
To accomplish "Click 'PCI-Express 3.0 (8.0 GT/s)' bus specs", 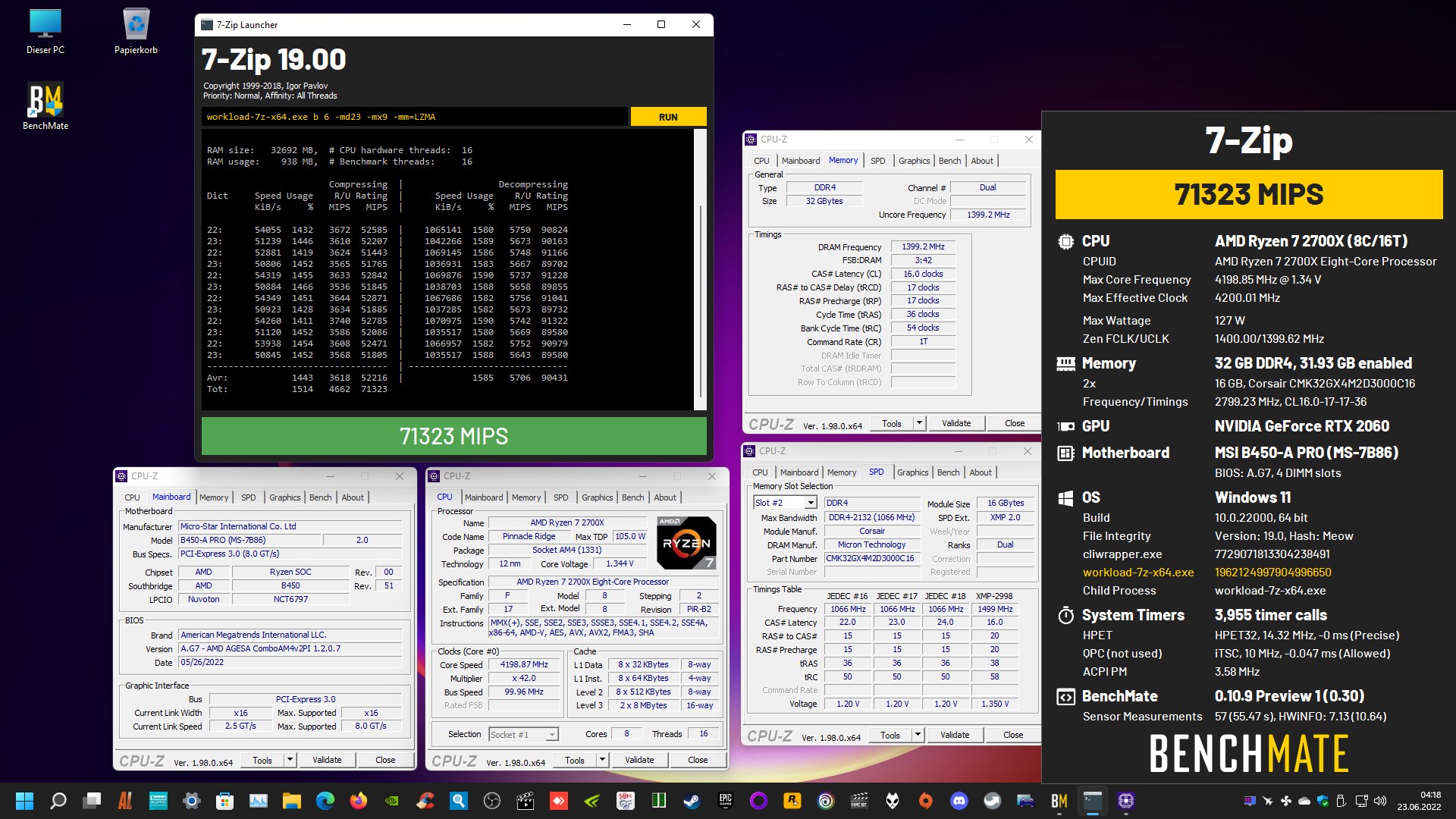I will [x=290, y=554].
